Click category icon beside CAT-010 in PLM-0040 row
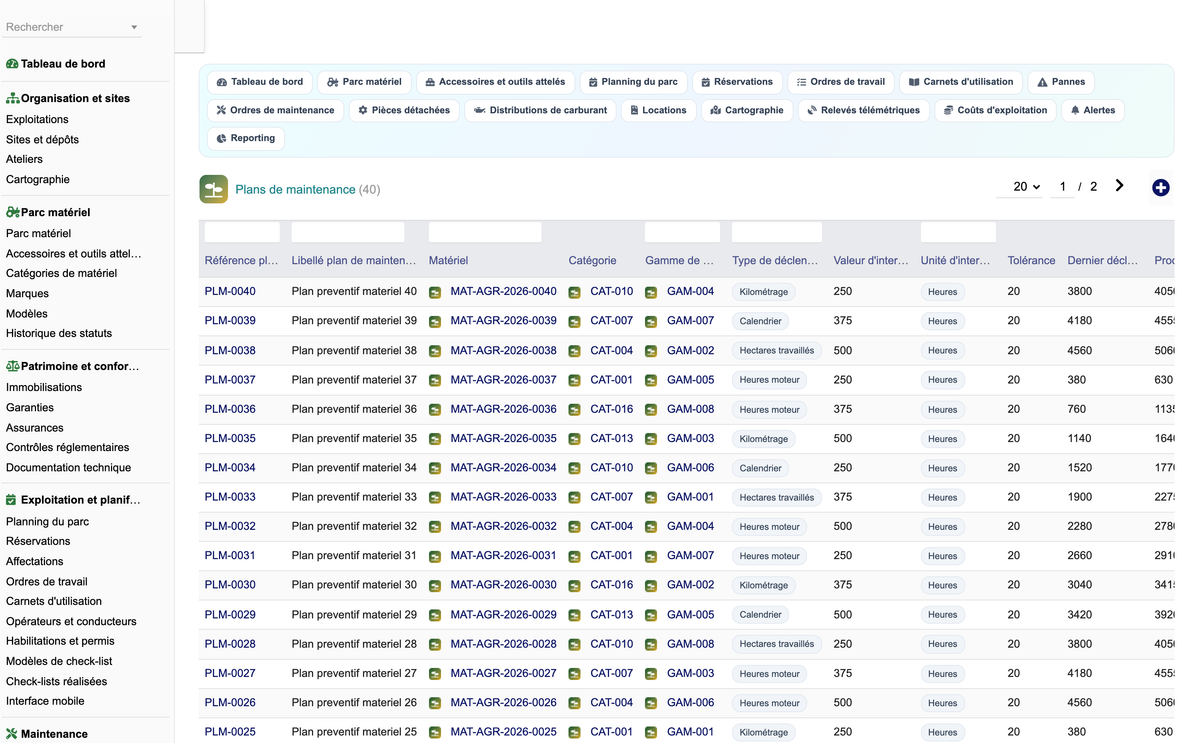This screenshot has width=1200, height=743. [575, 292]
